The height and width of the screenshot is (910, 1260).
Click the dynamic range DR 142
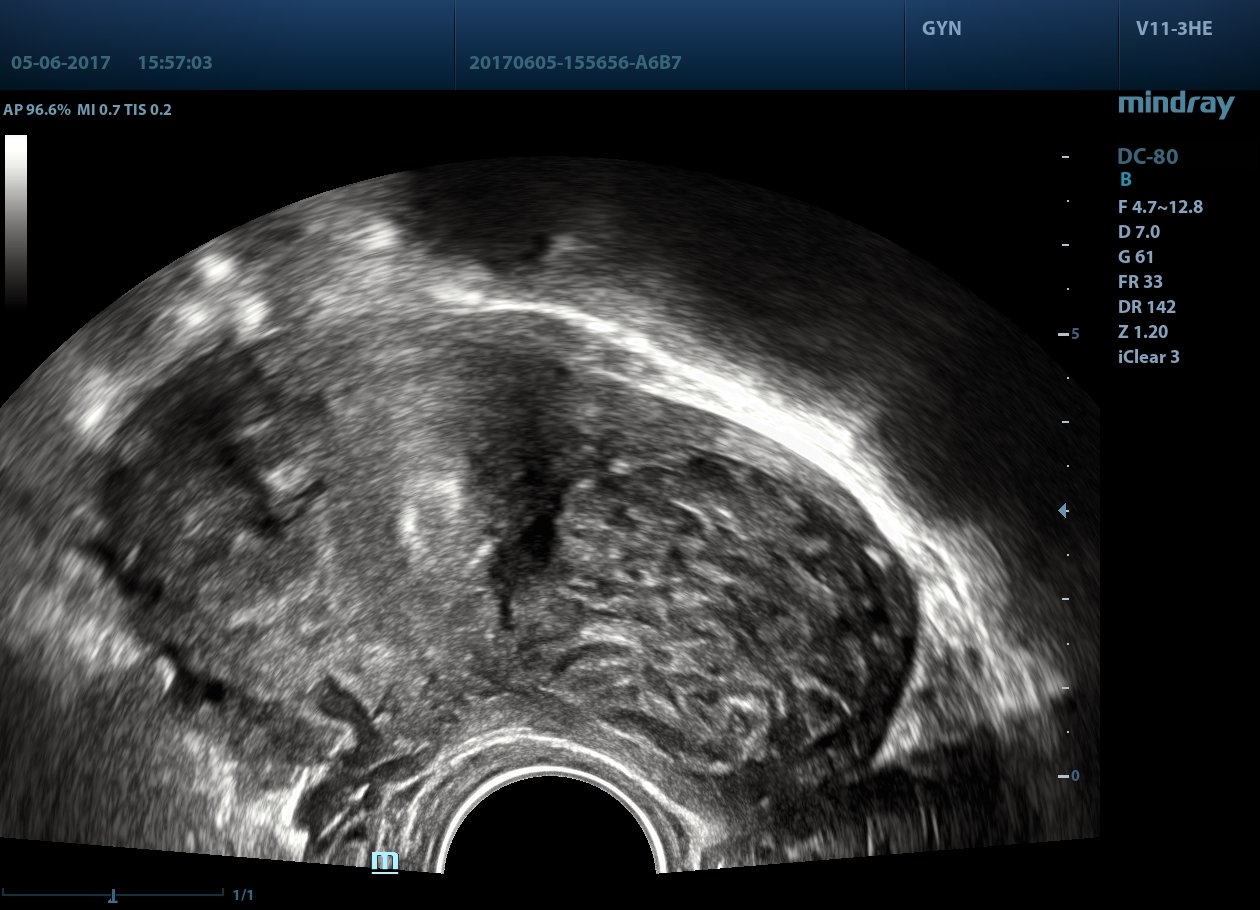[1146, 307]
